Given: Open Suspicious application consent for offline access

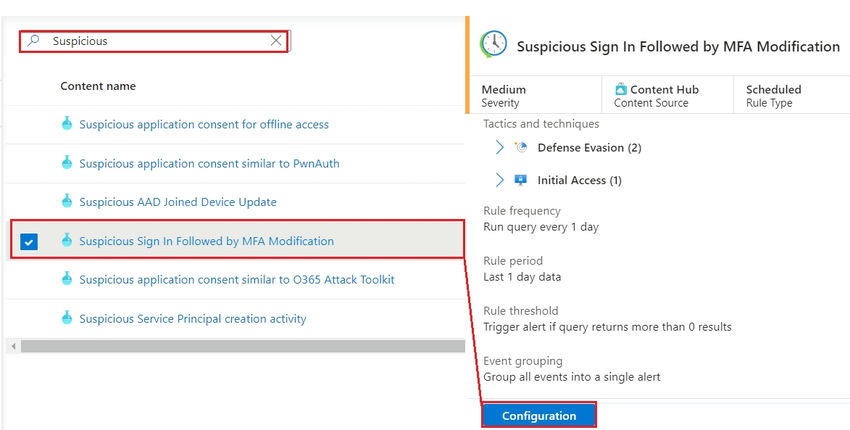Looking at the screenshot, I should (x=204, y=124).
